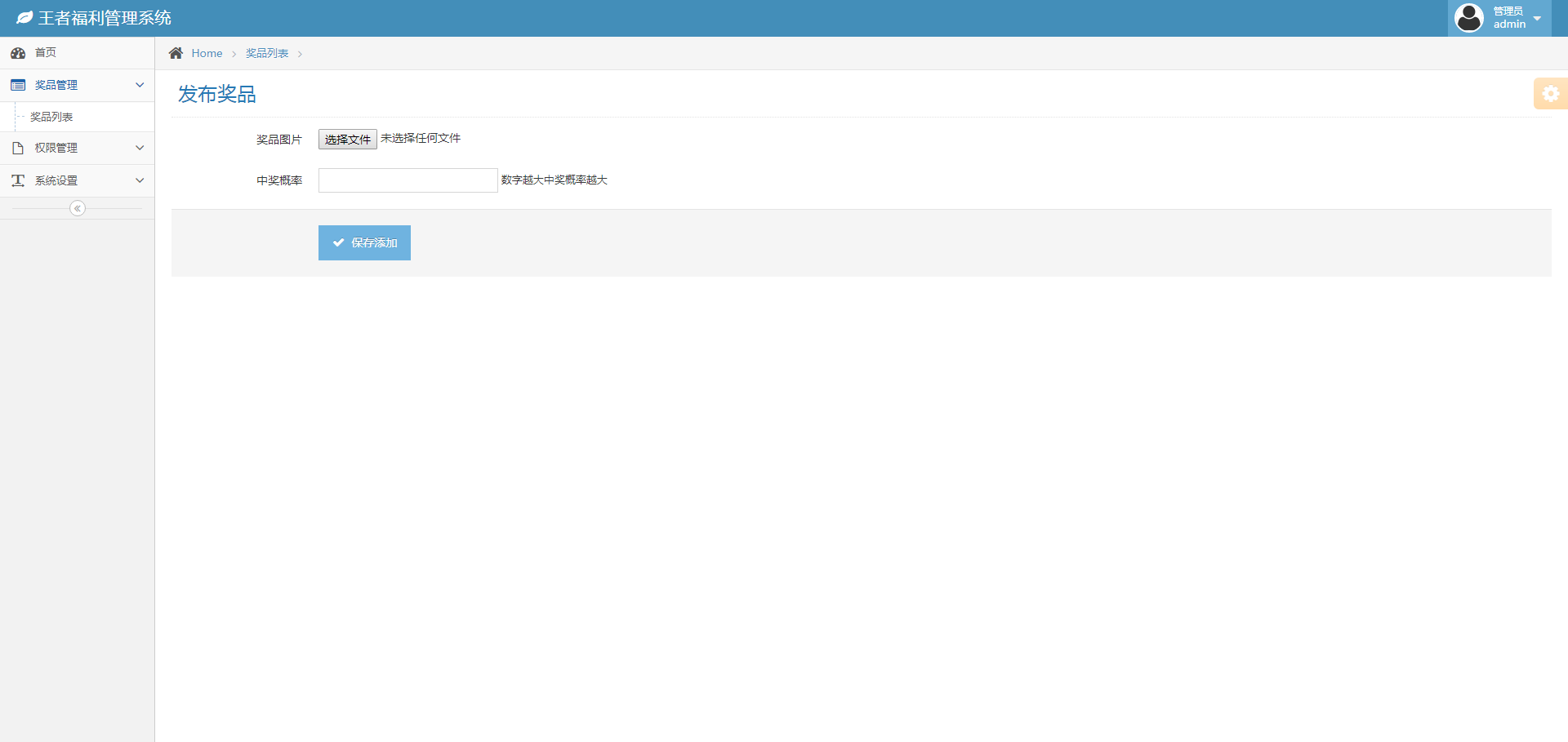
Task: Click the 奖品管理 list icon
Action: click(18, 85)
